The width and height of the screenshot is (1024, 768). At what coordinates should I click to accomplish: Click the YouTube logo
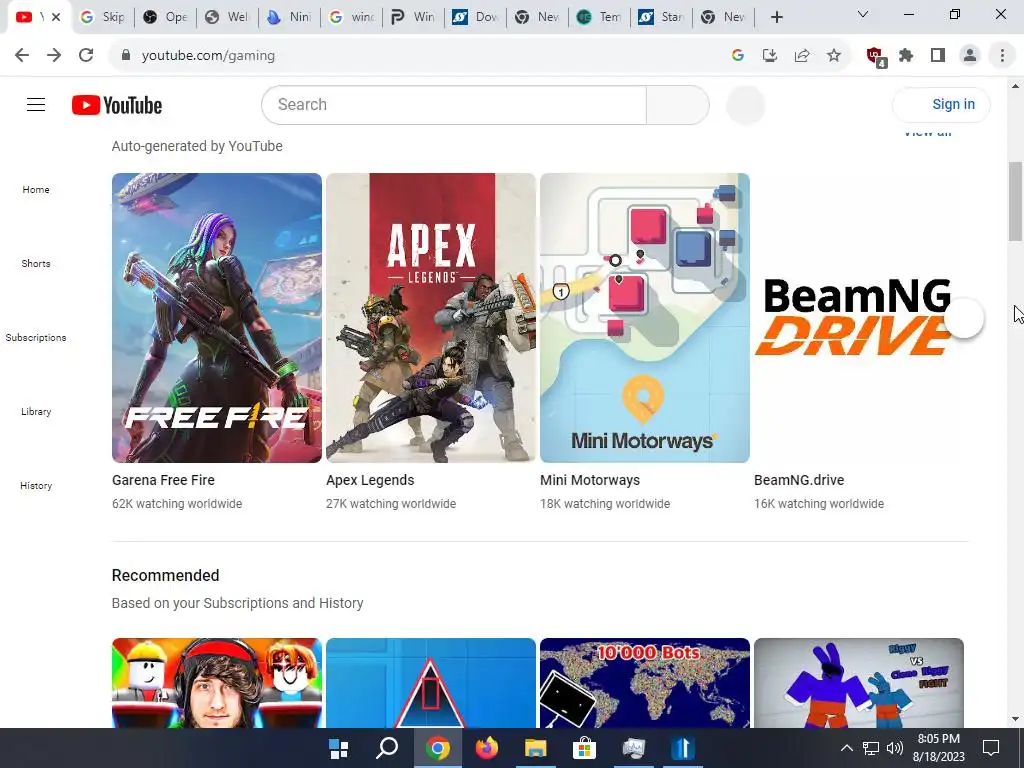tap(117, 105)
